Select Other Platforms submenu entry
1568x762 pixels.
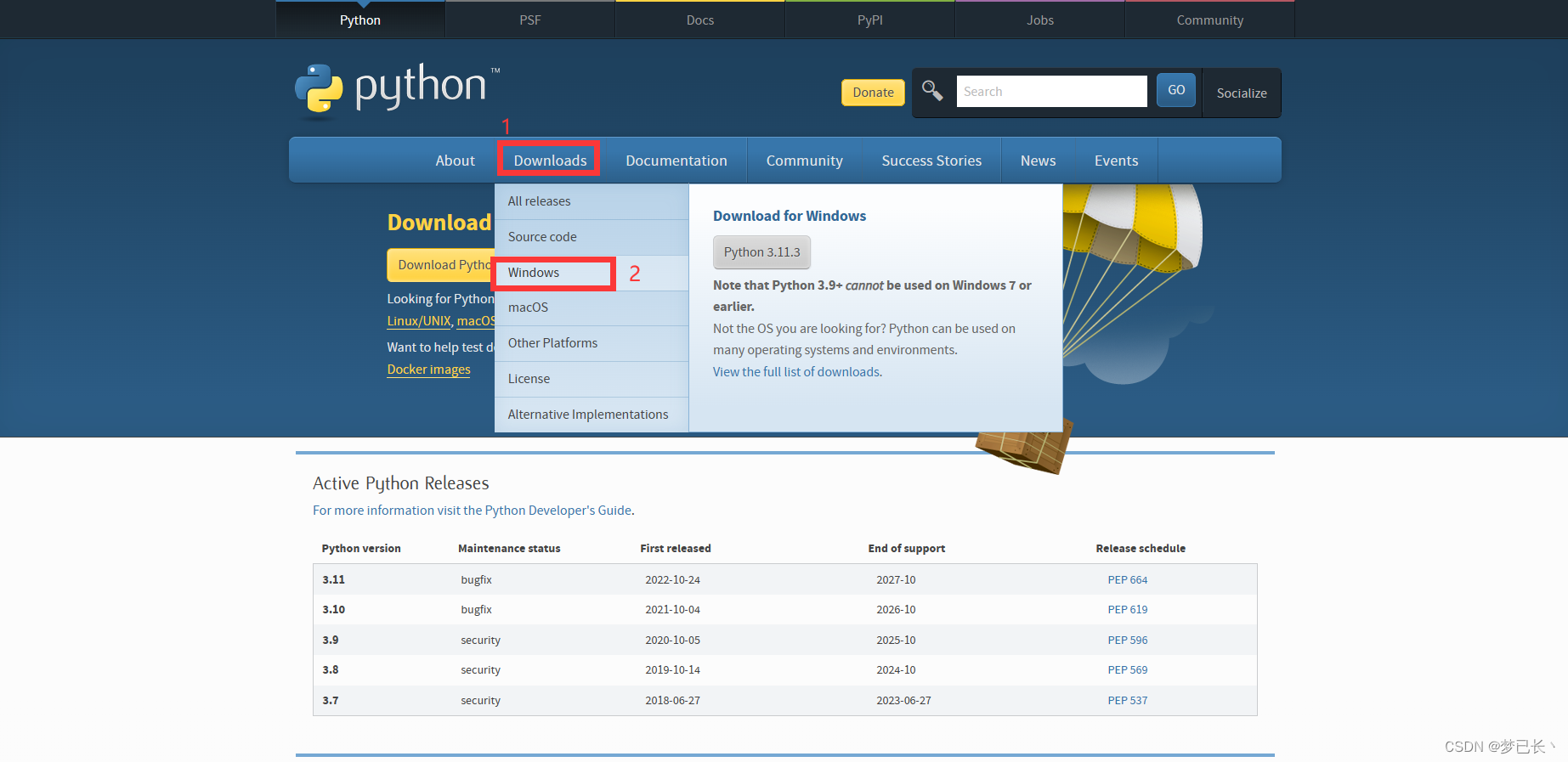tap(592, 343)
